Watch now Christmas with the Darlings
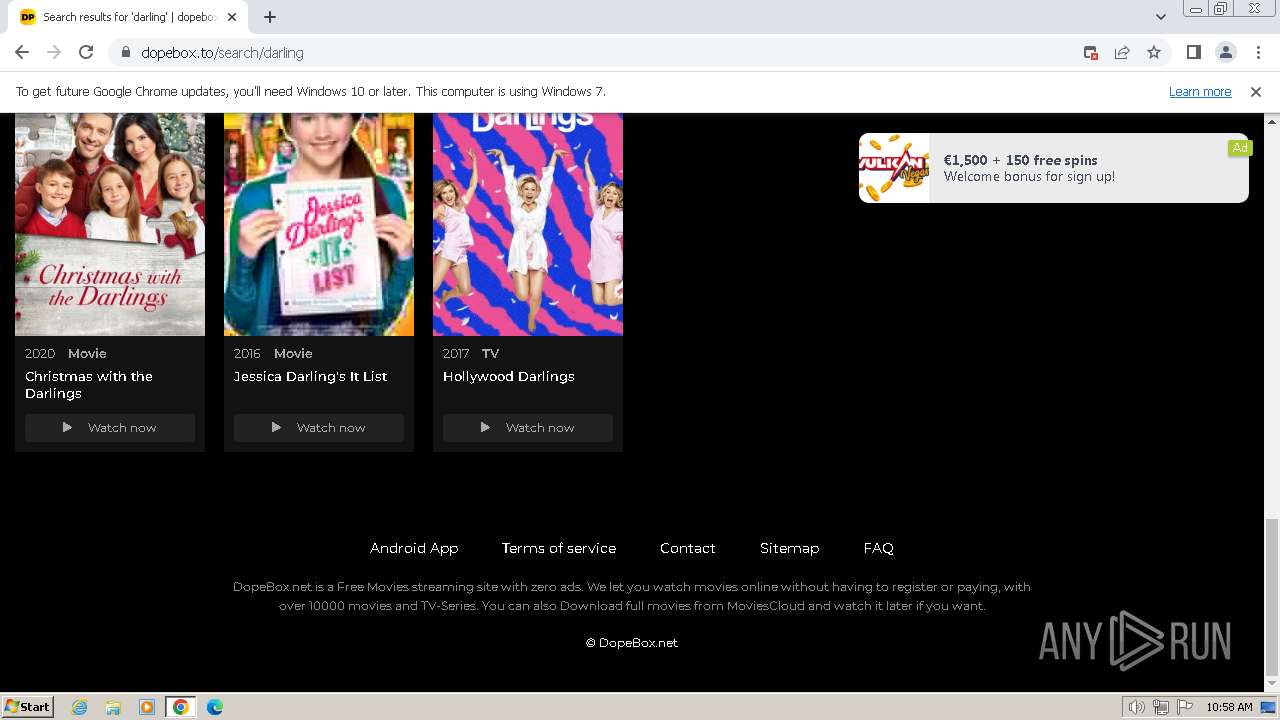The width and height of the screenshot is (1280, 720). pyautogui.click(x=110, y=428)
